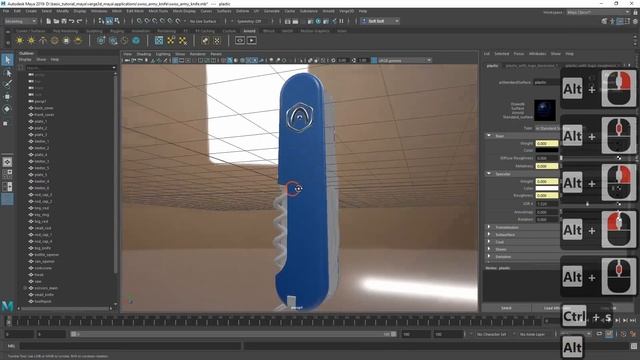Toggle select by hierarchy mode
The image size is (640, 360).
tap(101, 21)
